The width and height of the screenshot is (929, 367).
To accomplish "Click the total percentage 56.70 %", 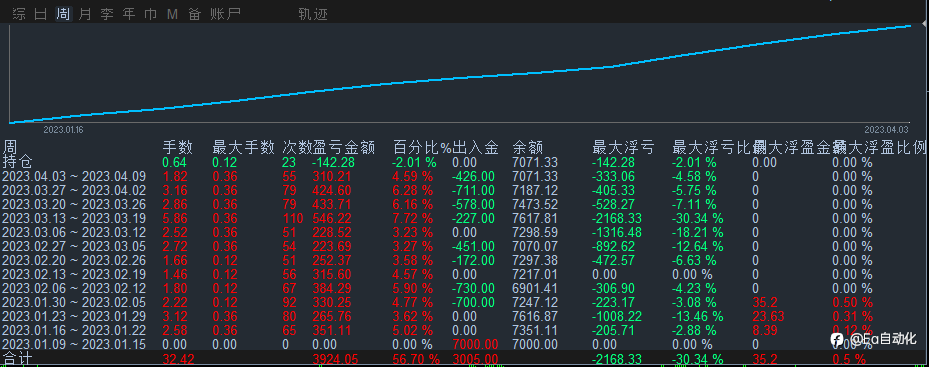I will 417,359.
